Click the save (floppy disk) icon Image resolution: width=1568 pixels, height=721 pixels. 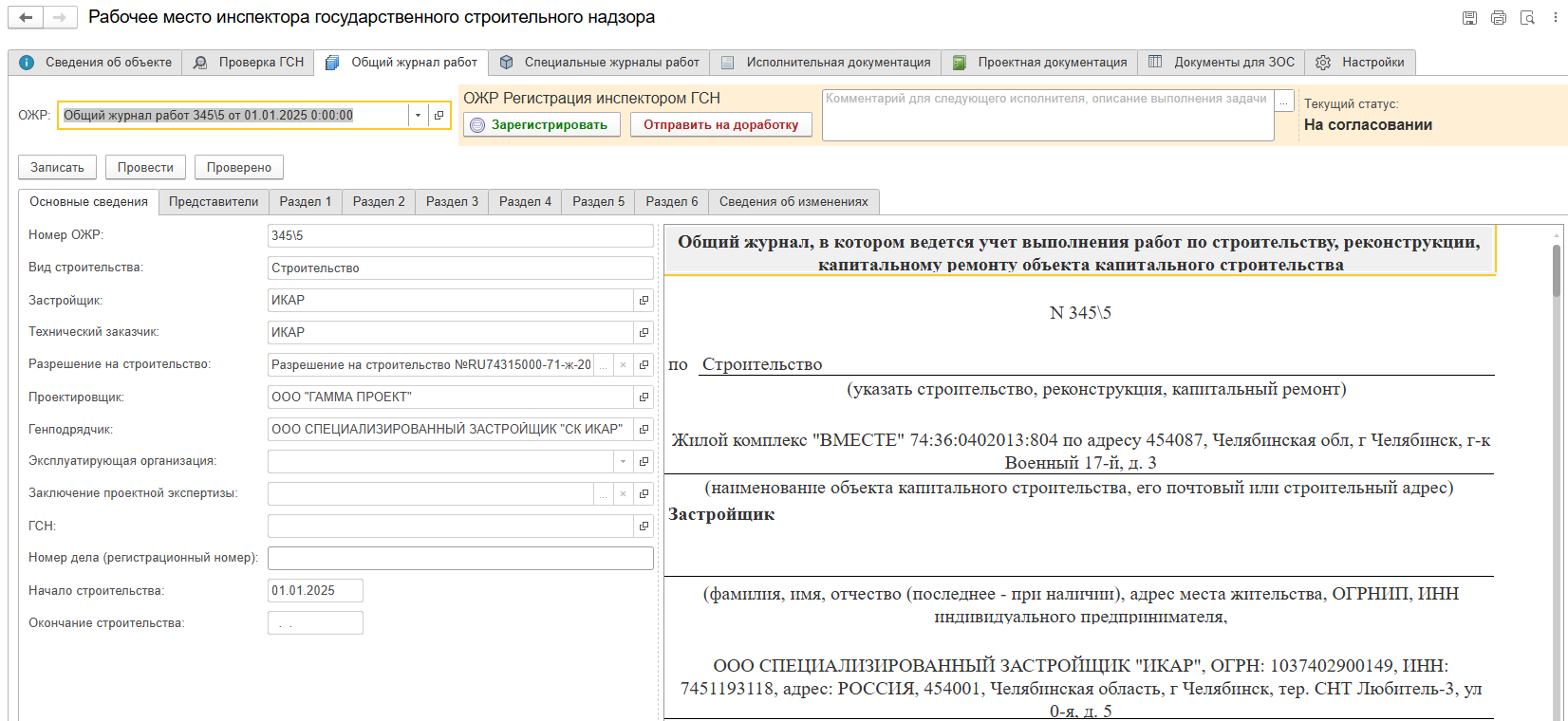point(1469,18)
